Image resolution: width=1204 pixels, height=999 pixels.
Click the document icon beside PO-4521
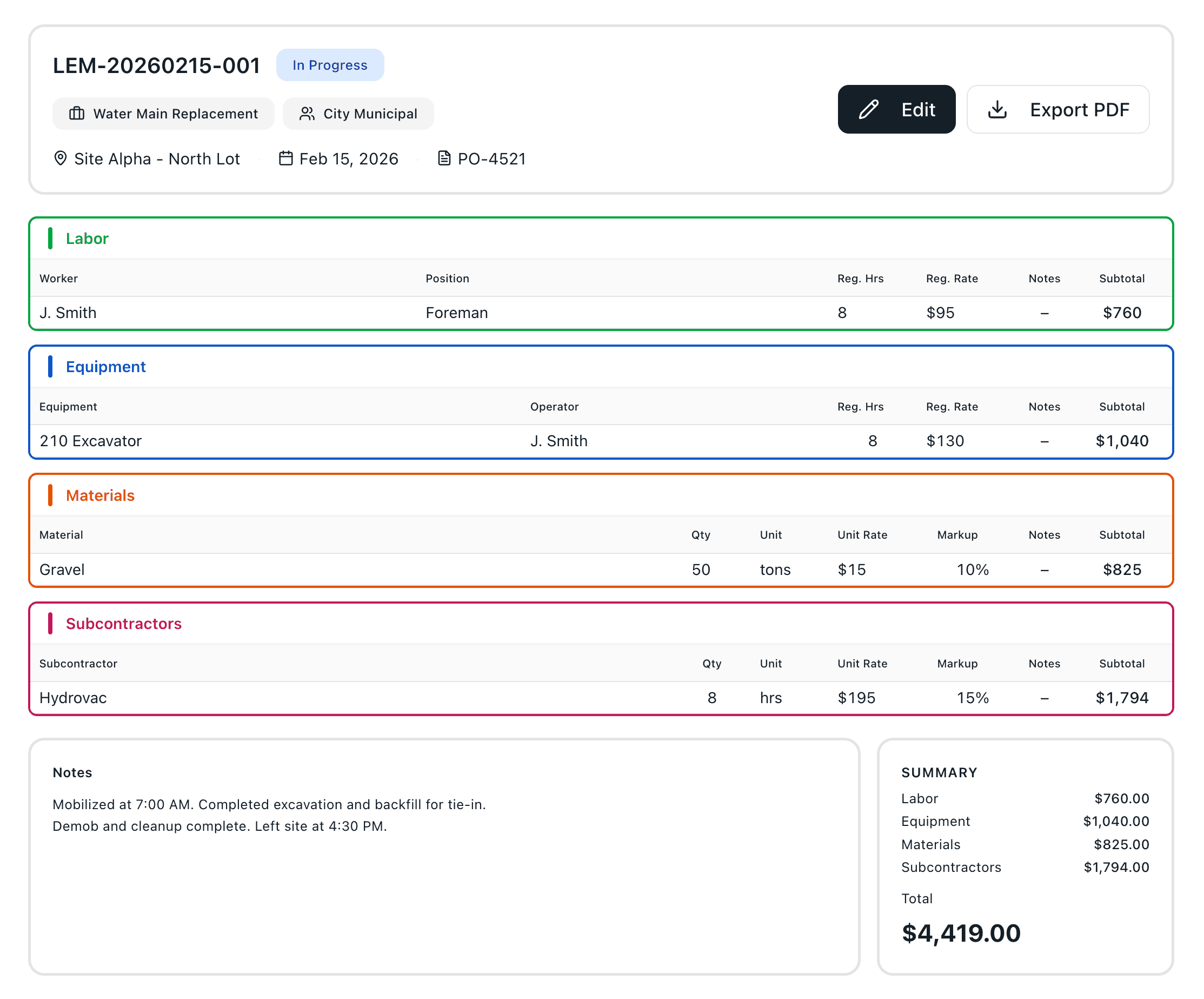[x=444, y=159]
